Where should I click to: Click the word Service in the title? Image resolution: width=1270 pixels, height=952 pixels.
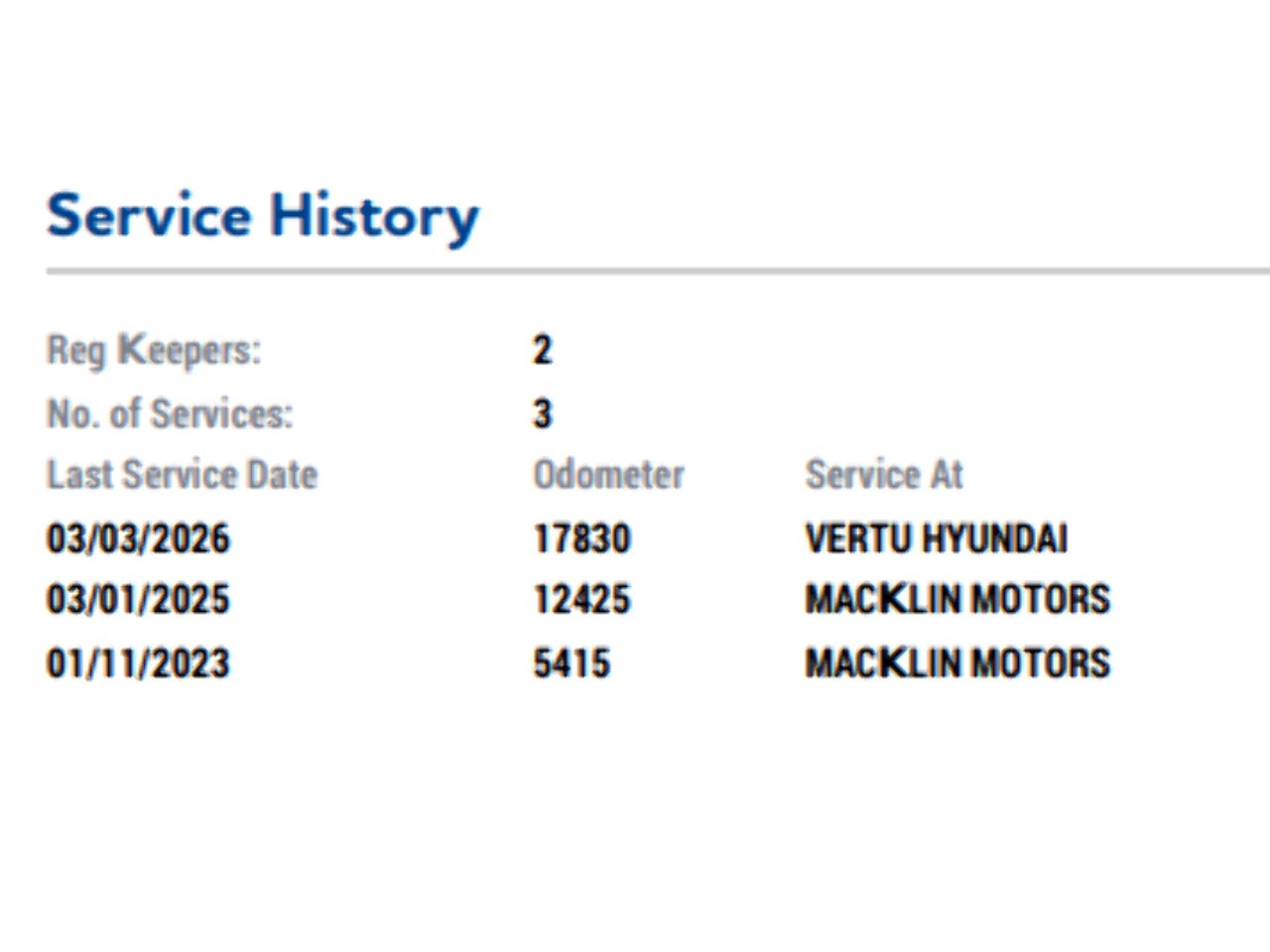click(x=149, y=216)
